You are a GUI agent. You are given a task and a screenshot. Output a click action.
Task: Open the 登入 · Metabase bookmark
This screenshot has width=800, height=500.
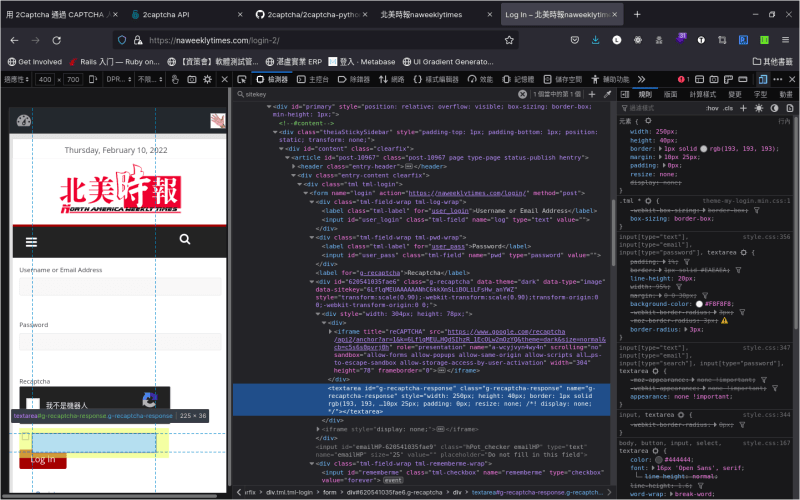coord(362,62)
